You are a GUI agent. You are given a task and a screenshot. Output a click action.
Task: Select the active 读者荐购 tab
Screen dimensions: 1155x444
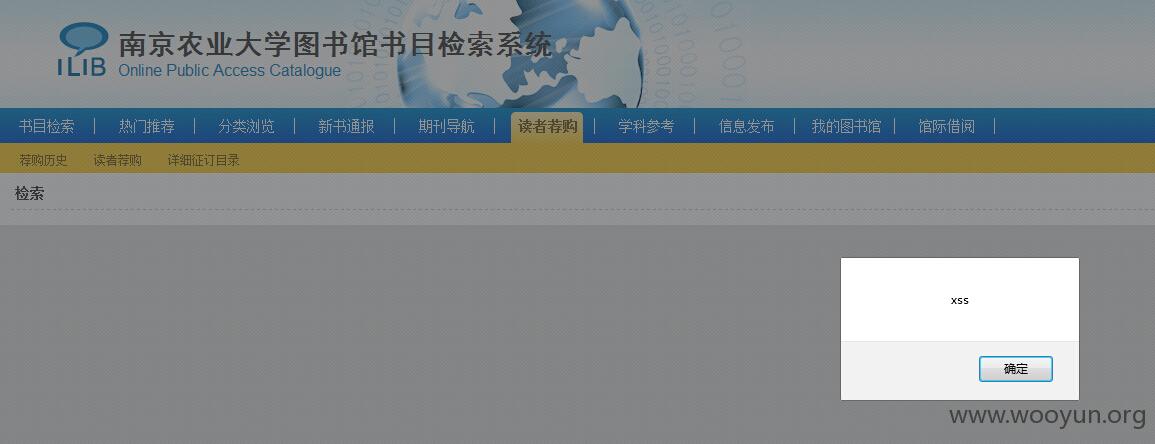click(x=547, y=127)
